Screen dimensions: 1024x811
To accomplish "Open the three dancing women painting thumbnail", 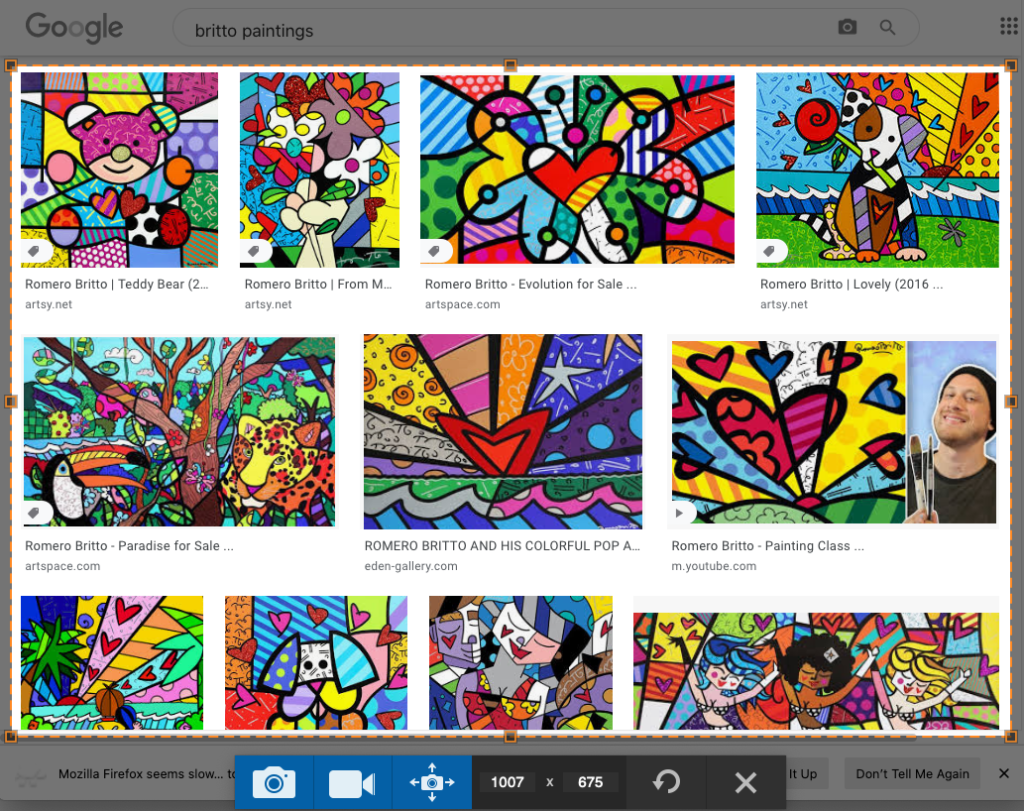I will tap(816, 671).
